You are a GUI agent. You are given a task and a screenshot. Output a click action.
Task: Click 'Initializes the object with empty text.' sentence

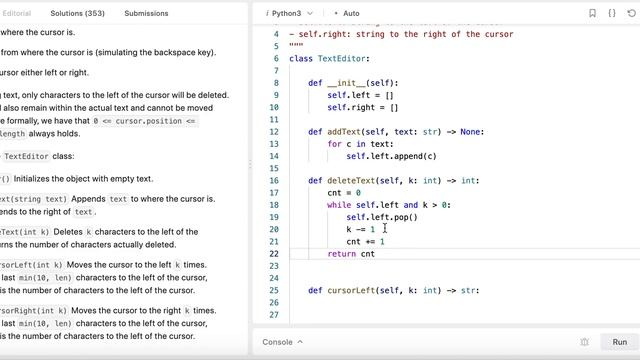point(83,179)
